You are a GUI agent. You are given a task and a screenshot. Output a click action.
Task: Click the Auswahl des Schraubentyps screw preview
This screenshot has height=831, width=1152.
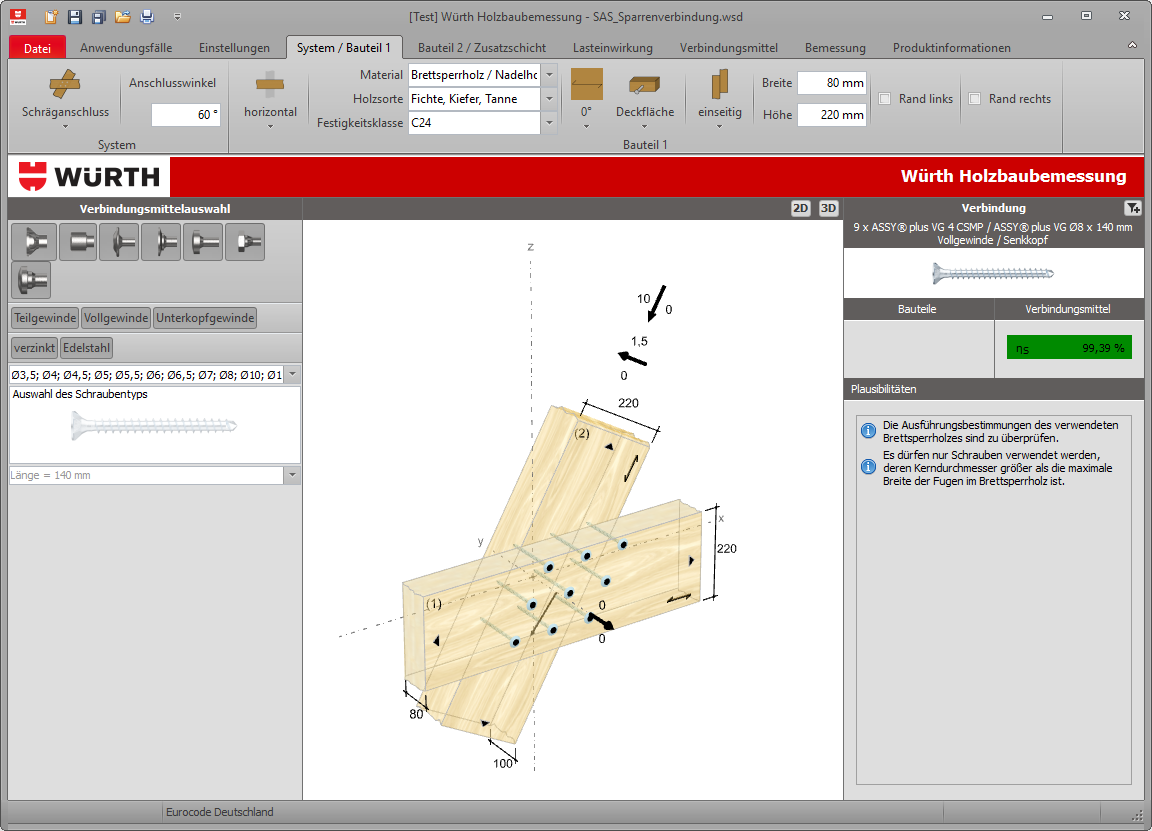pyautogui.click(x=155, y=425)
